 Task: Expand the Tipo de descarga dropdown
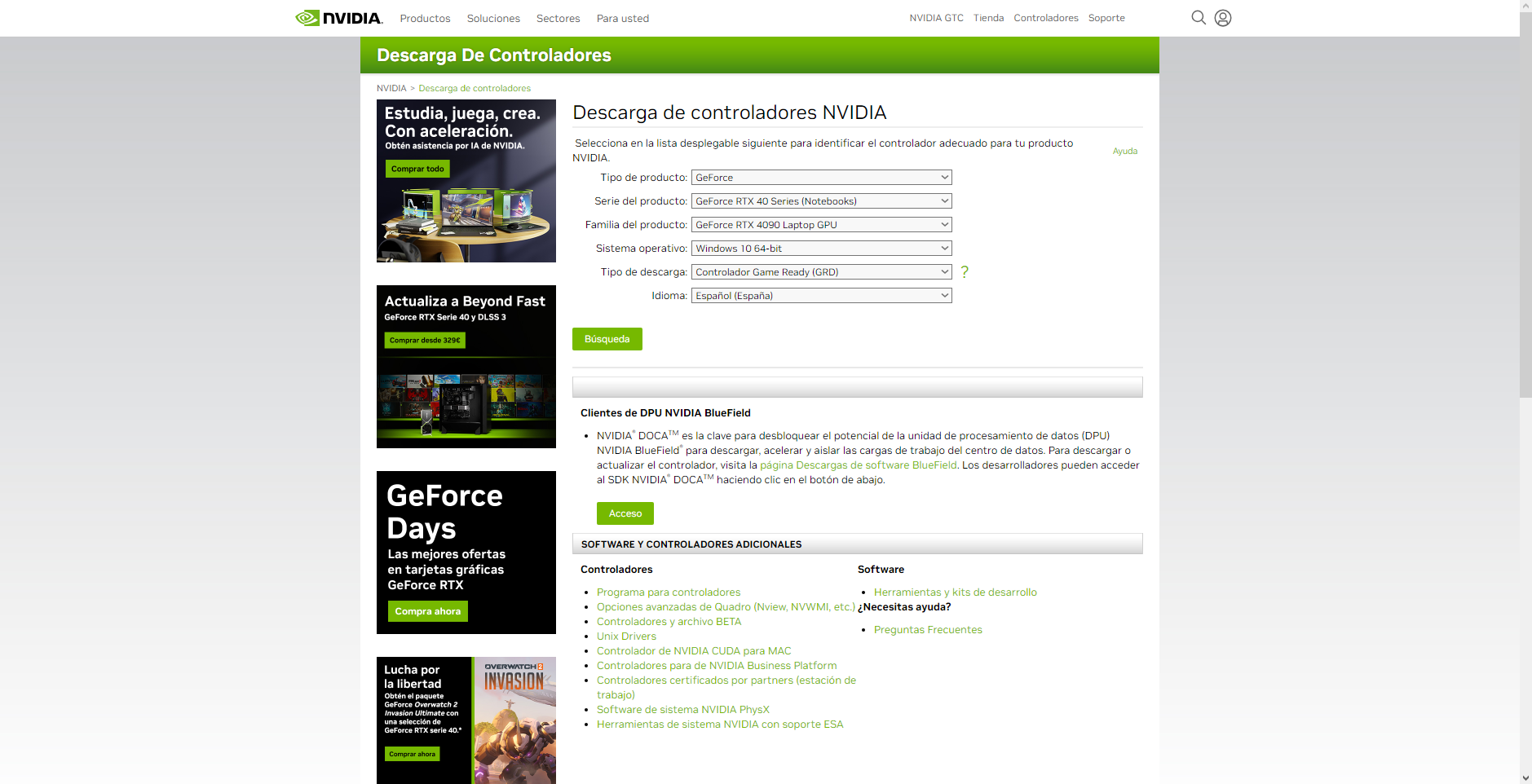click(822, 272)
